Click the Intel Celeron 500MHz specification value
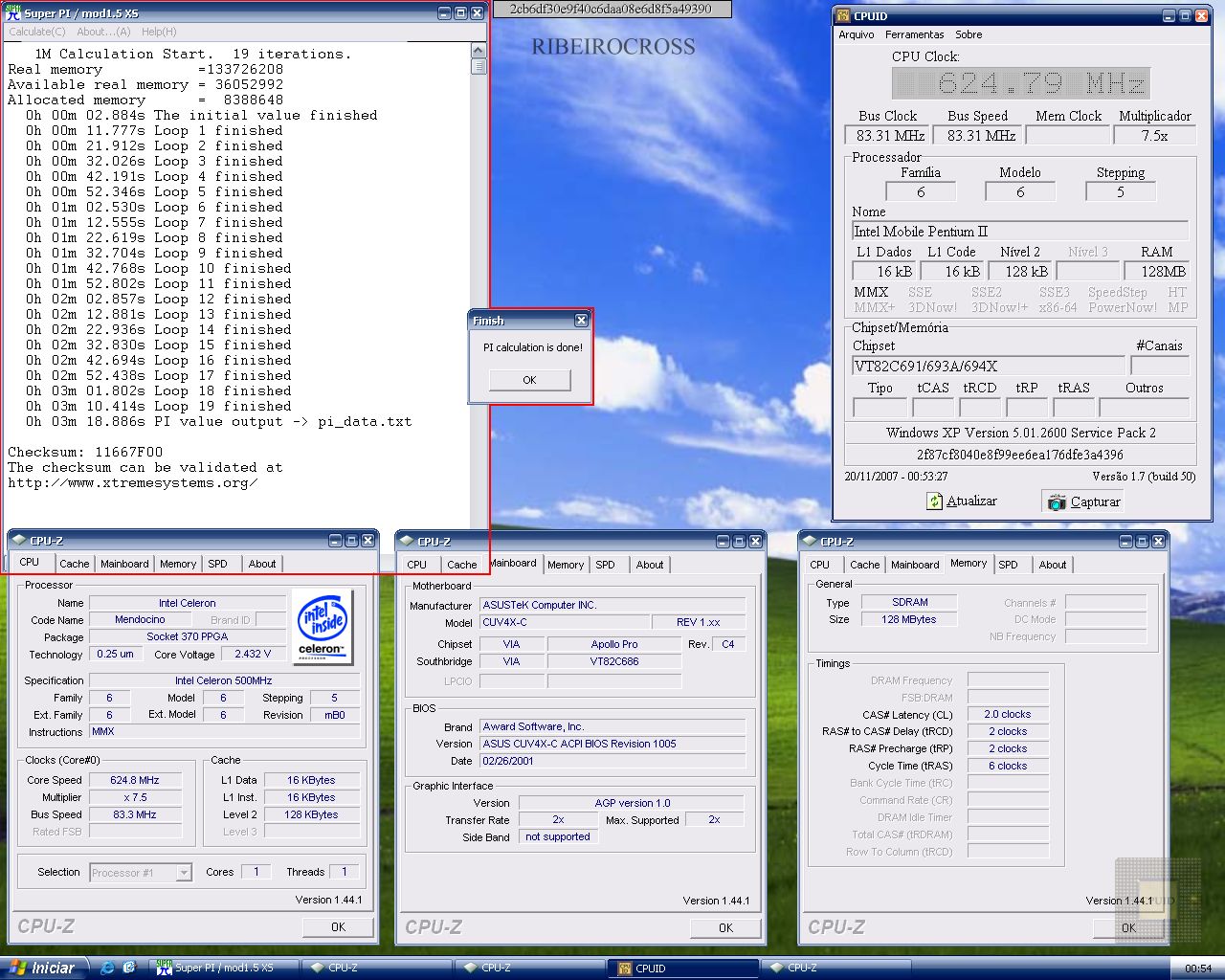 coord(223,680)
